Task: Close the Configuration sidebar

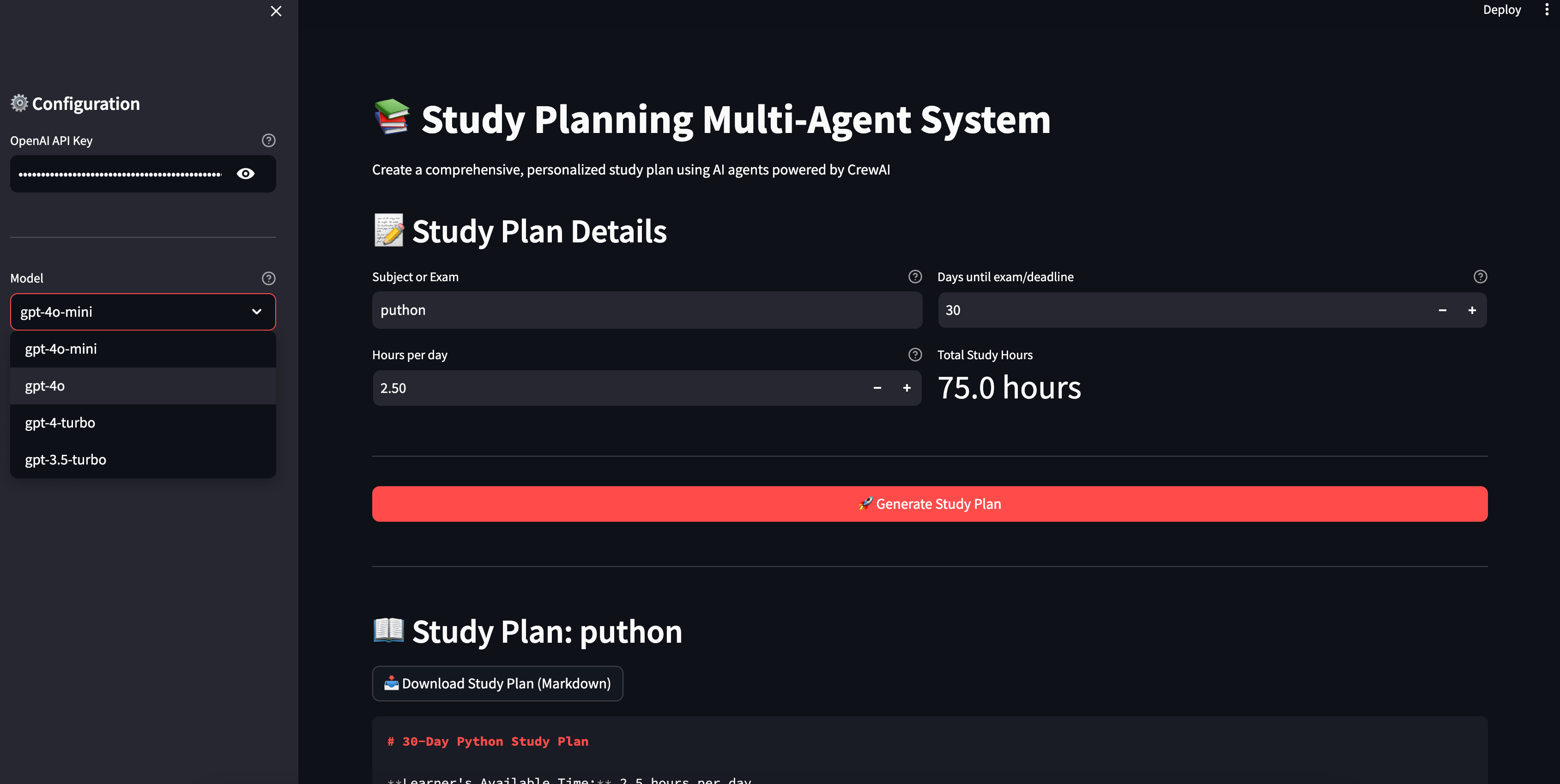Action: pyautogui.click(x=276, y=11)
